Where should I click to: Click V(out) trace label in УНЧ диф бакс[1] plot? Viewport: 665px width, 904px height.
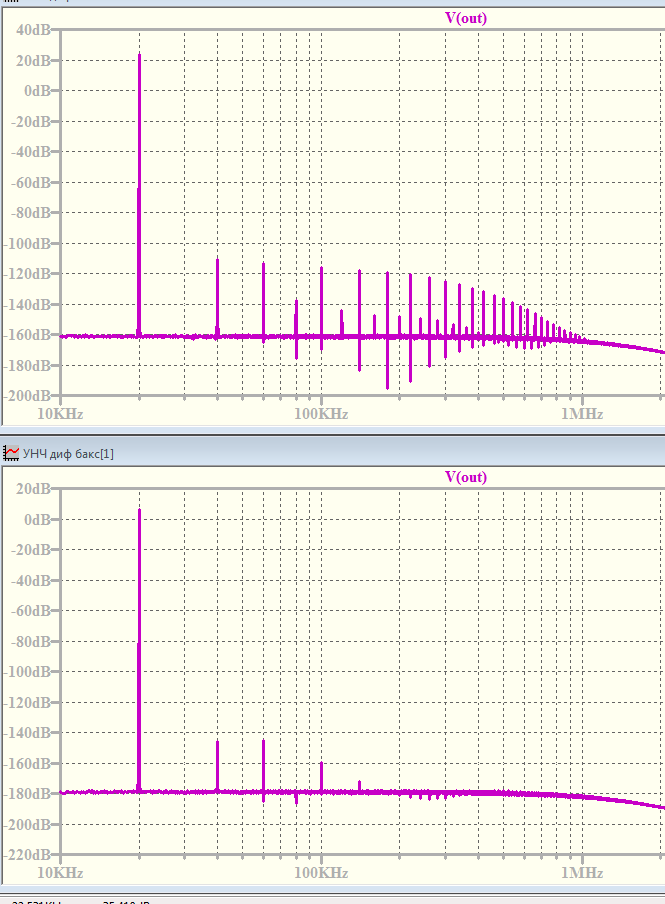[466, 477]
